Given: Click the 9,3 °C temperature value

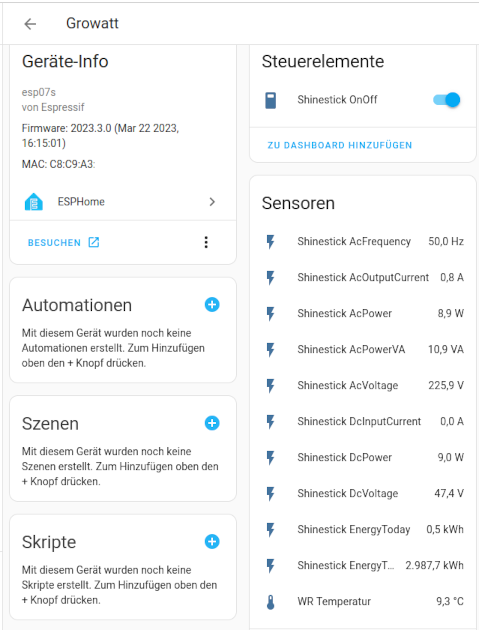Looking at the screenshot, I should (x=450, y=601).
